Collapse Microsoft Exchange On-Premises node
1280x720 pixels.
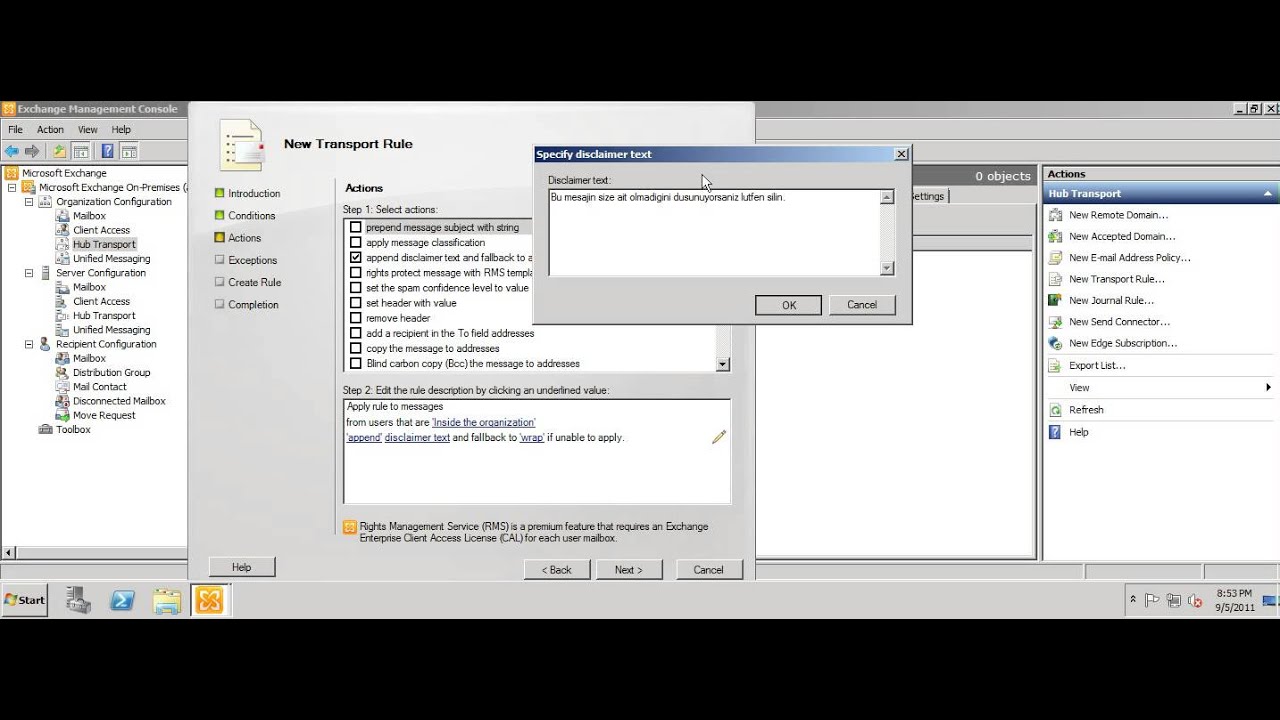[x=12, y=187]
